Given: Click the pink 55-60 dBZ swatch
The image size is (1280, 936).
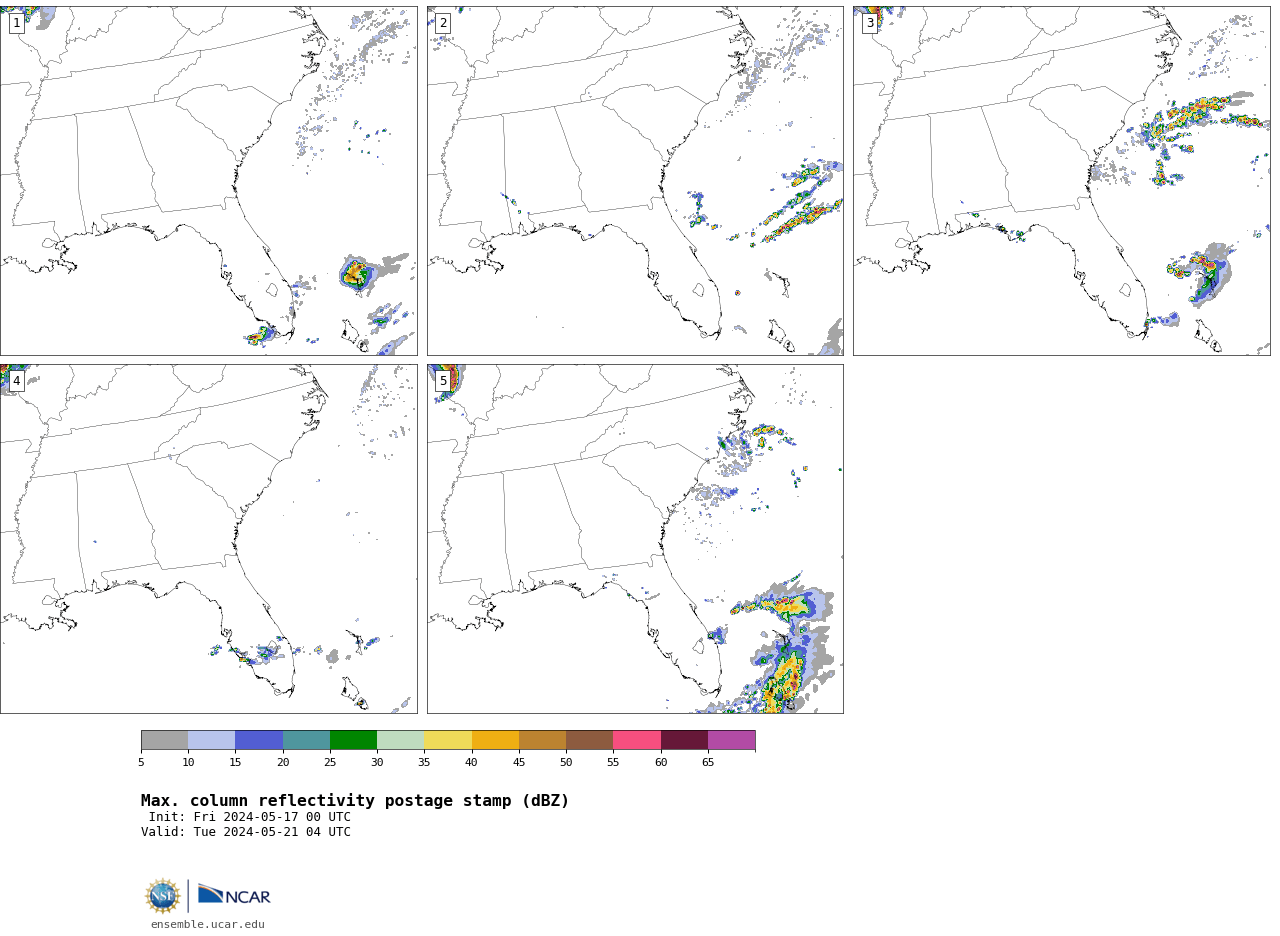Looking at the screenshot, I should pos(637,740).
